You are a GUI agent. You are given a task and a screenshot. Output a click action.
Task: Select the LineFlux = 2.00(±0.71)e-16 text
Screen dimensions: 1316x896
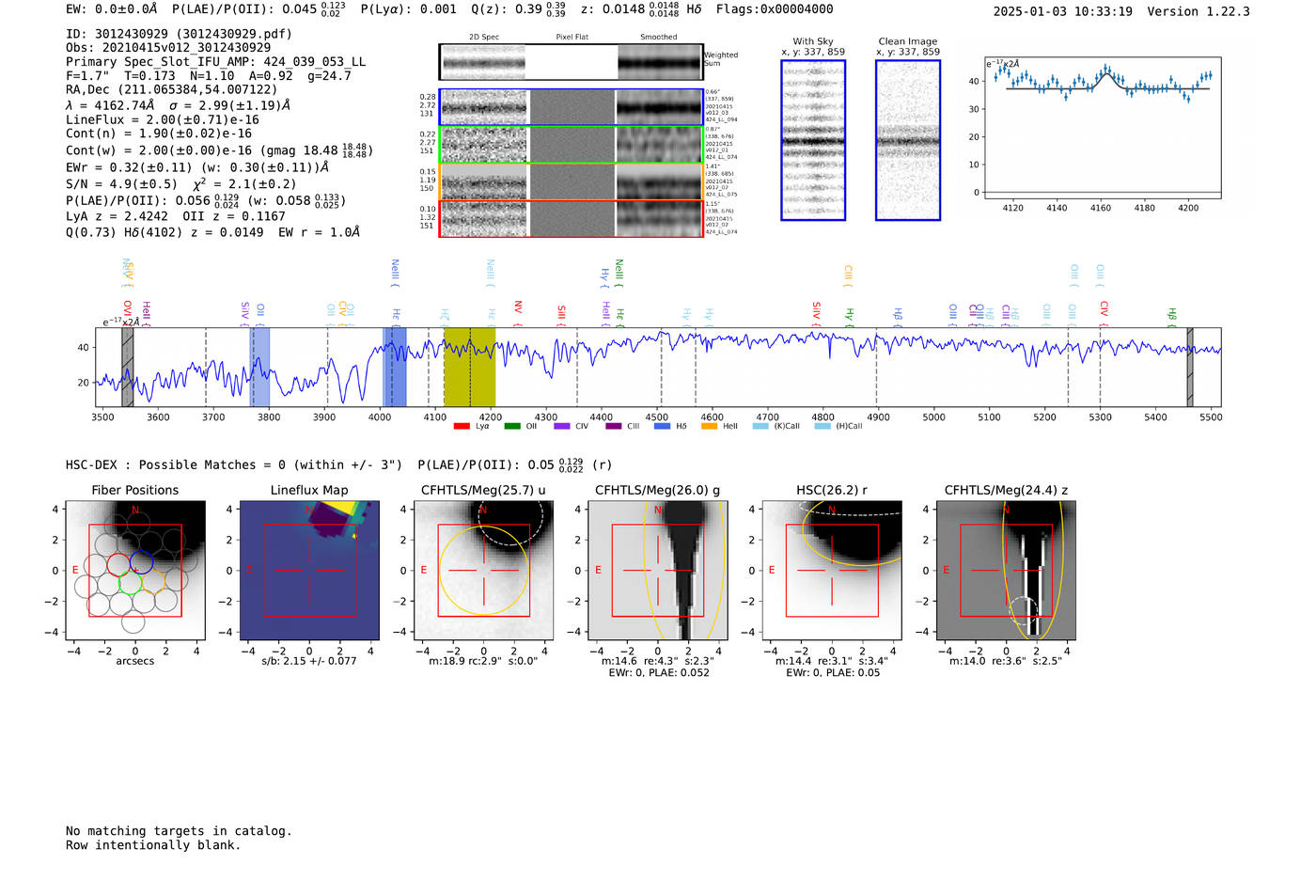163,120
